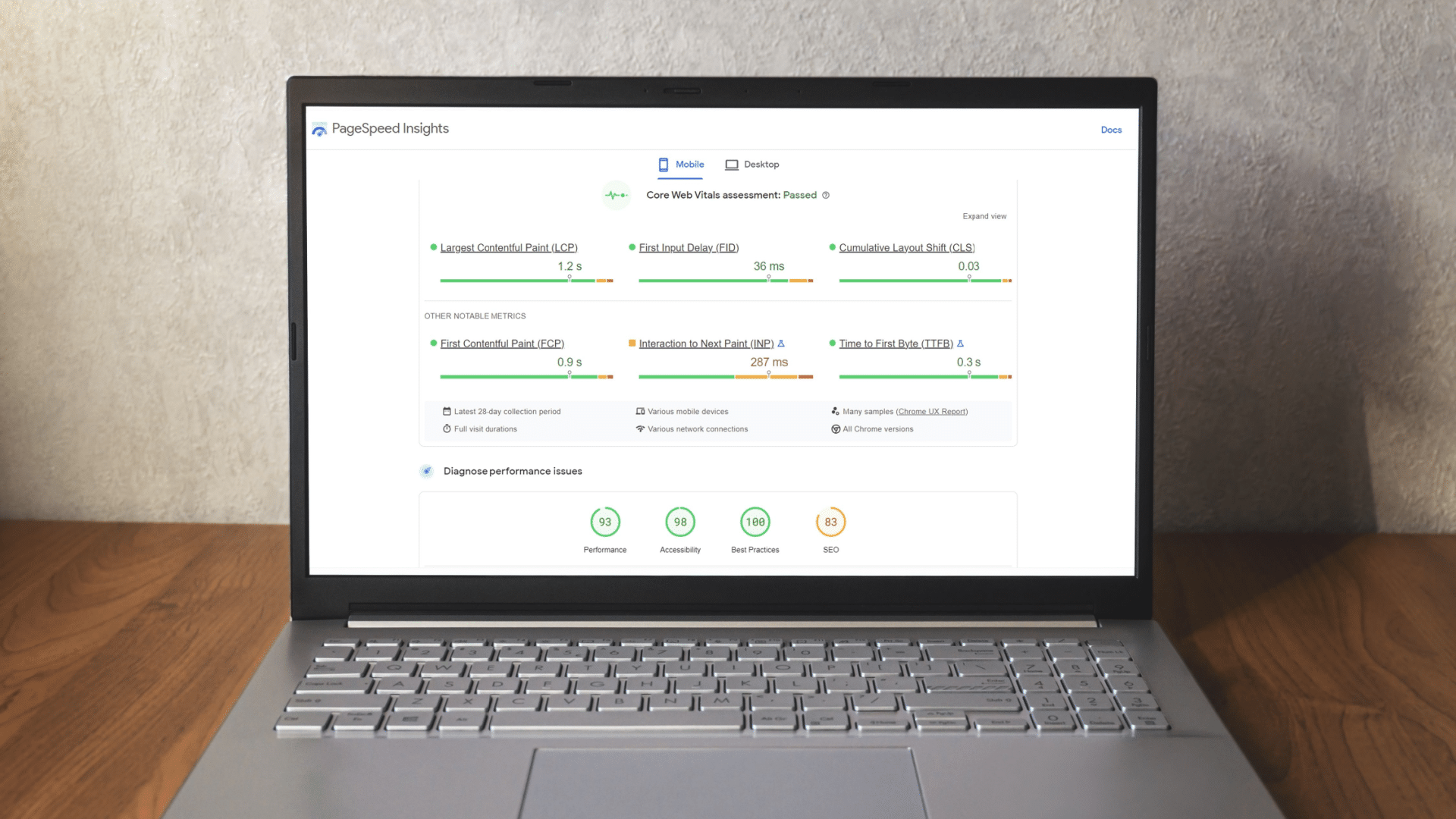Click the green status dot beside TTFB
Screen dimensions: 1456x819
[x=833, y=343]
